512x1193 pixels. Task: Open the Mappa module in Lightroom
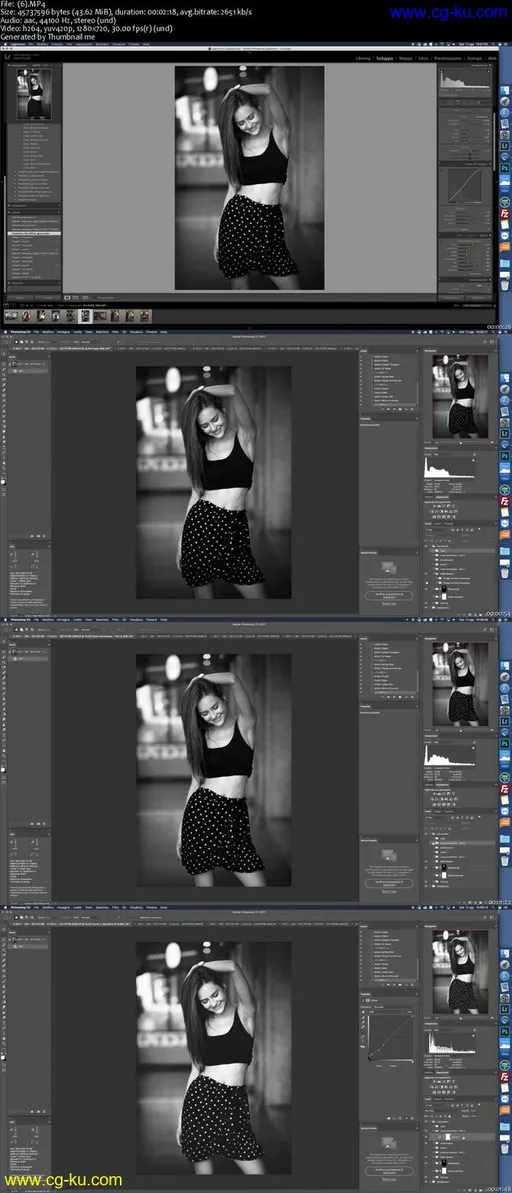[x=405, y=59]
